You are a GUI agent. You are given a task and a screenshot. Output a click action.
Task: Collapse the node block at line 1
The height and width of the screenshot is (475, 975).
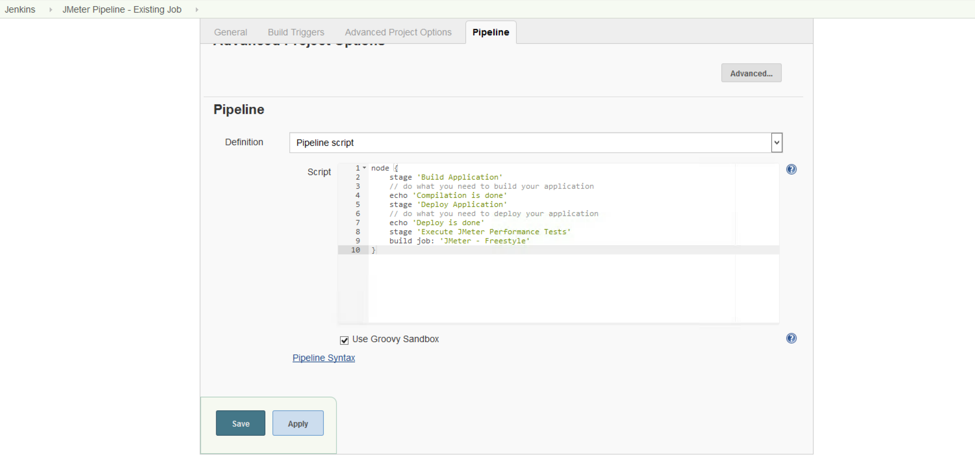pyautogui.click(x=365, y=168)
